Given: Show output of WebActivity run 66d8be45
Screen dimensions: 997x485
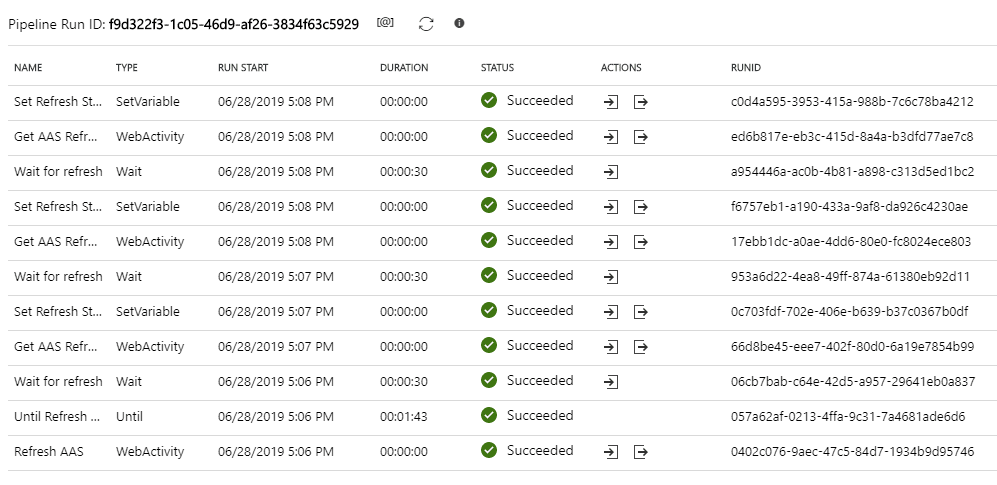Looking at the screenshot, I should tap(641, 347).
